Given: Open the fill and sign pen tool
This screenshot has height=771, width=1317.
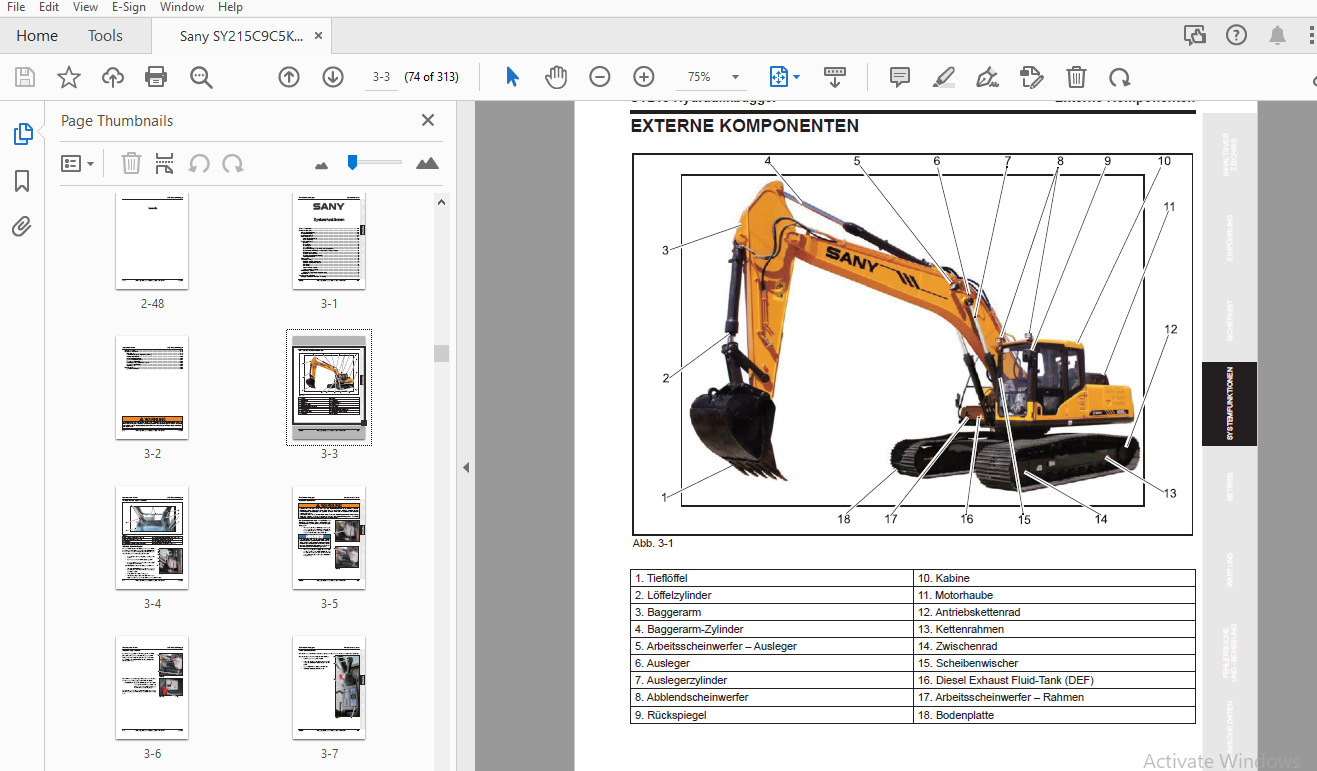Looking at the screenshot, I should coord(988,77).
